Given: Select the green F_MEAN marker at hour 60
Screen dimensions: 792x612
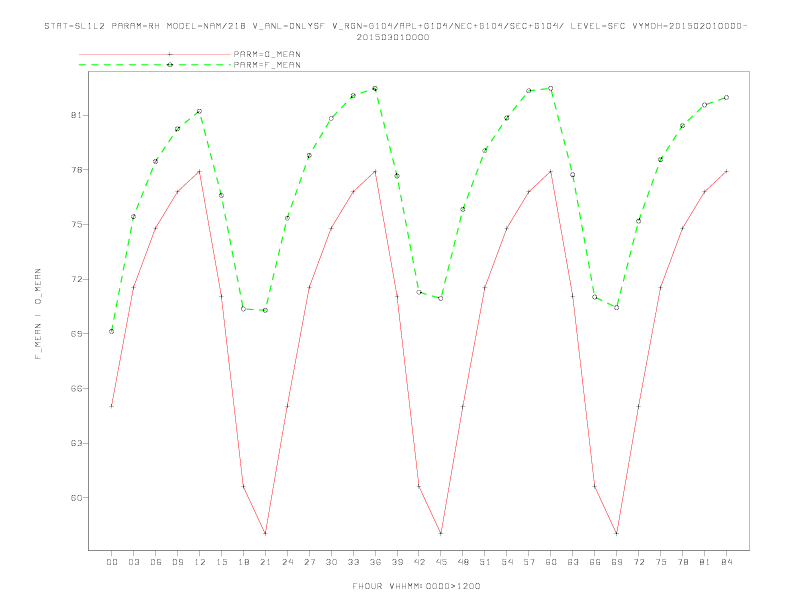Looking at the screenshot, I should click(x=551, y=88).
